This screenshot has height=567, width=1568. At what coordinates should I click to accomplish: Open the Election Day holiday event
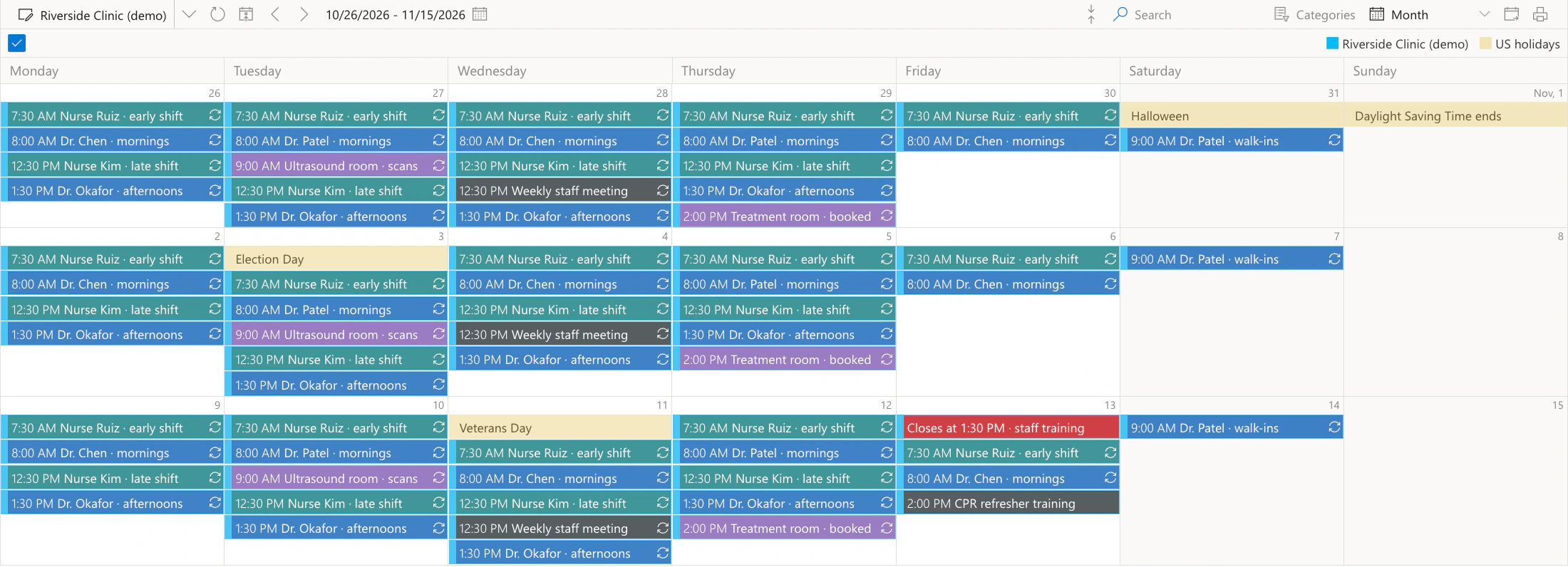(336, 259)
